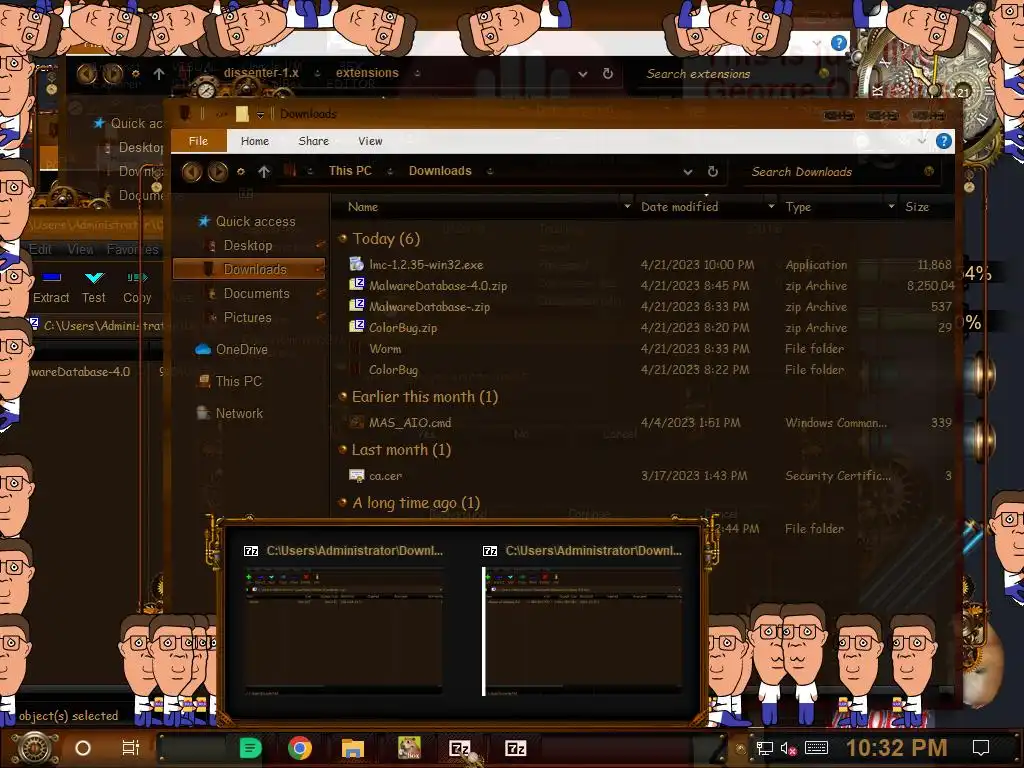Launch Google Chrome from the taskbar
Viewport: 1024px width, 768px height.
[300, 748]
